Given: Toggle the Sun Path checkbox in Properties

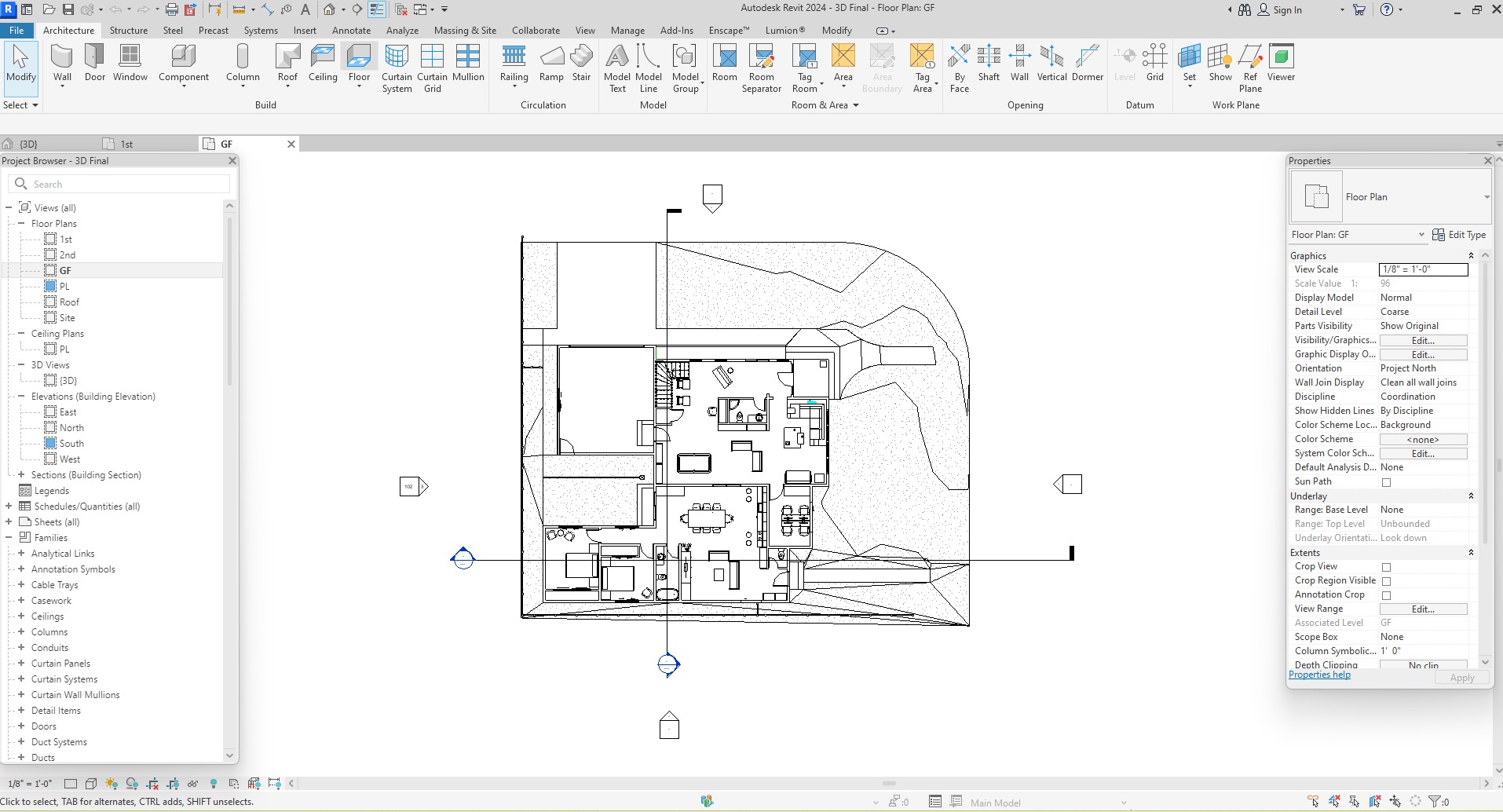Looking at the screenshot, I should click(1386, 482).
